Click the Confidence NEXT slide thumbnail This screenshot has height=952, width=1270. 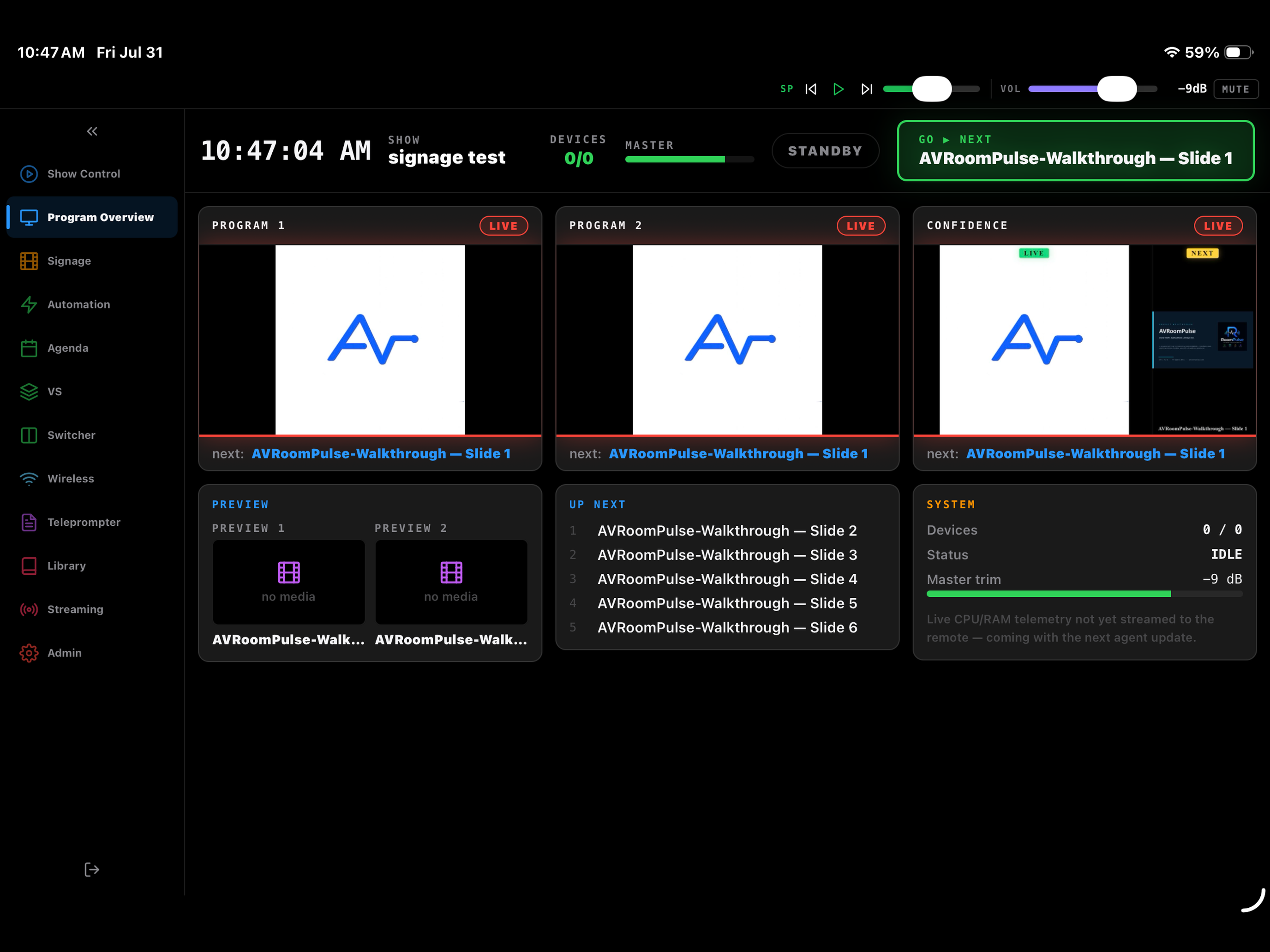1203,340
